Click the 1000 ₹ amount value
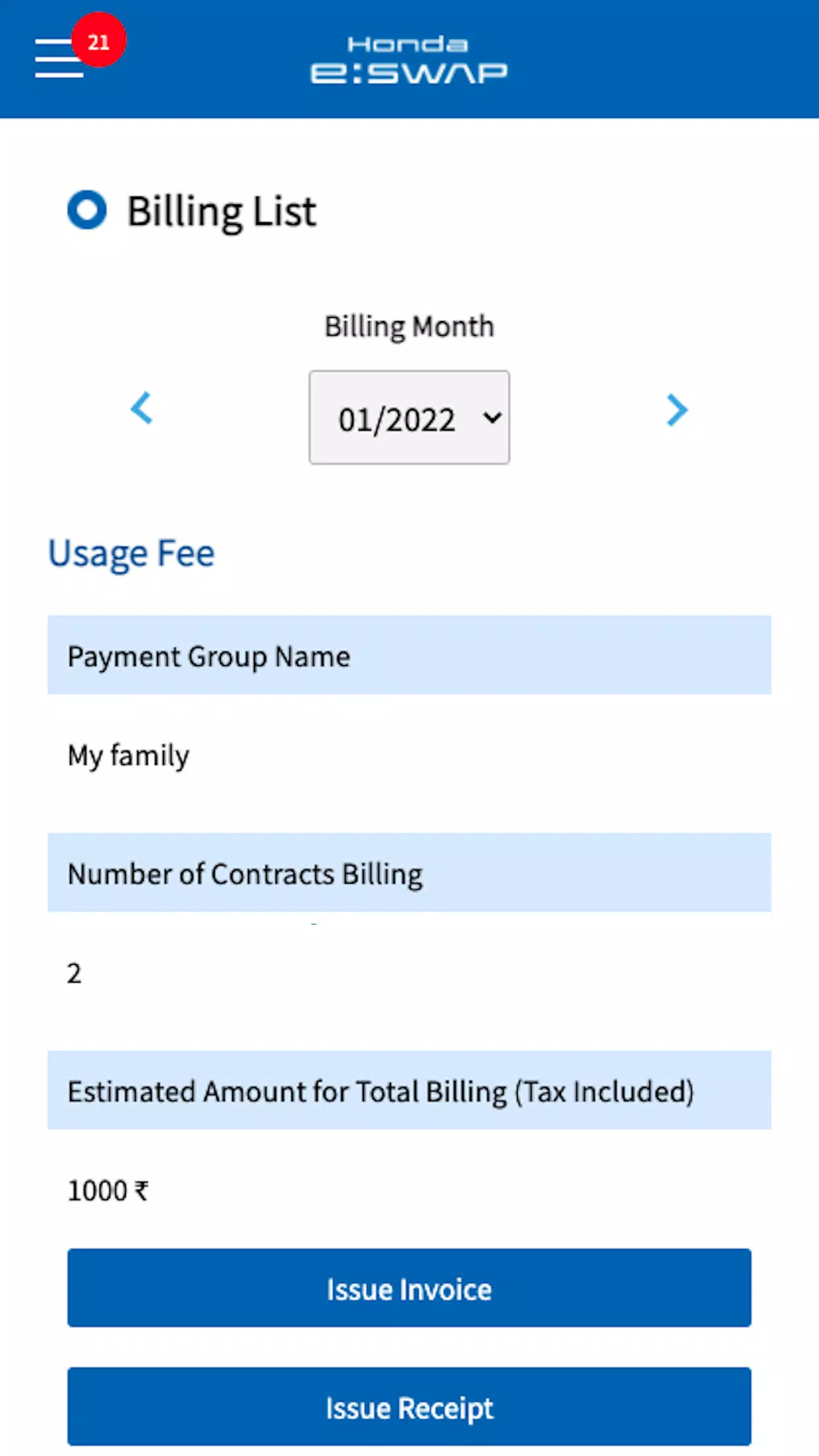The image size is (819, 1456). tap(108, 1191)
